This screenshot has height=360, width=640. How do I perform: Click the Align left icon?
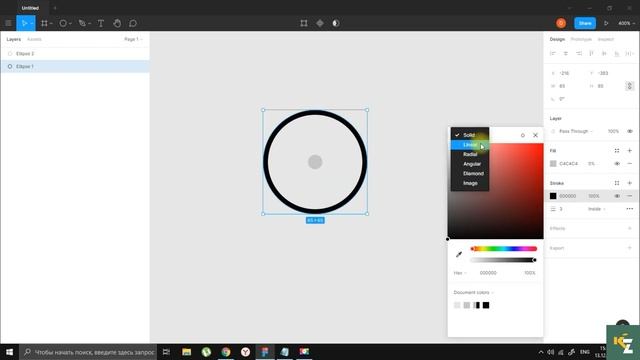coord(553,53)
